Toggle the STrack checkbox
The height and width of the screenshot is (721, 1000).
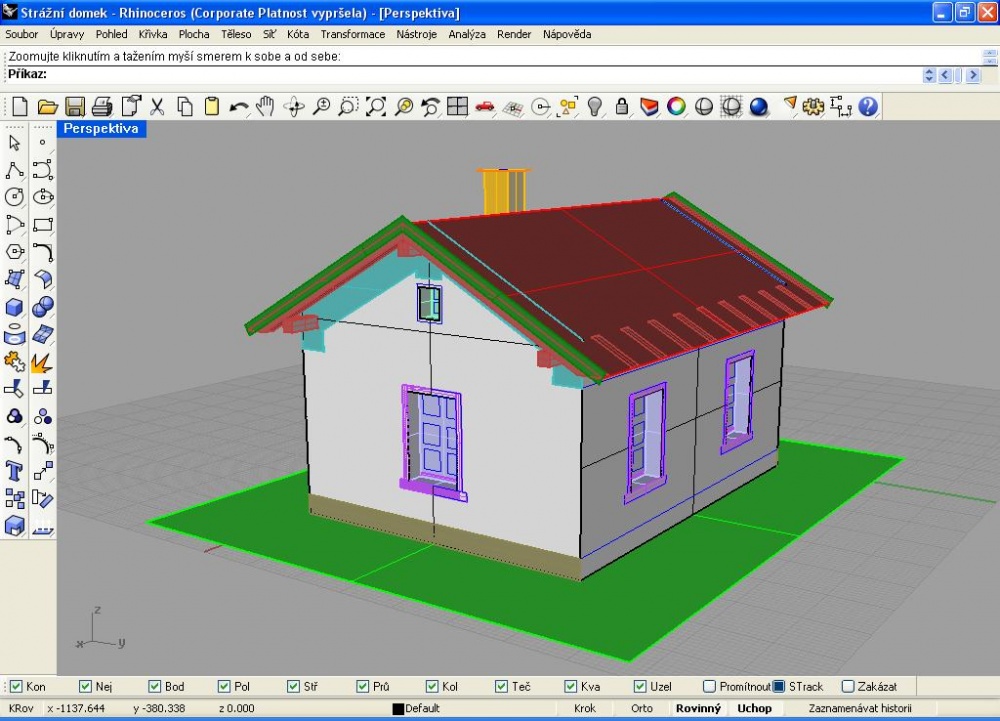click(x=779, y=687)
